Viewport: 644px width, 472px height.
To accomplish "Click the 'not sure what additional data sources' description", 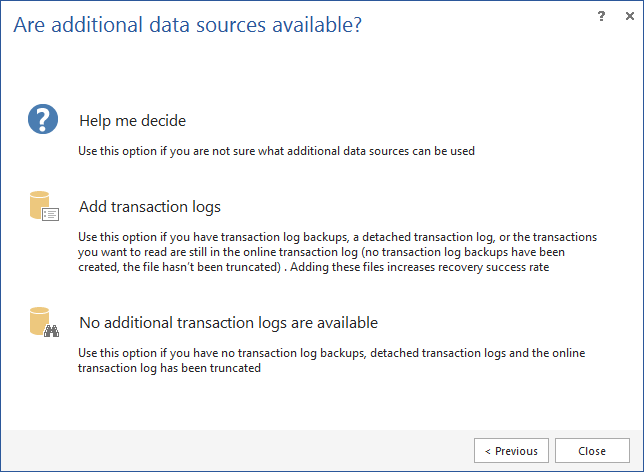I will [x=276, y=151].
